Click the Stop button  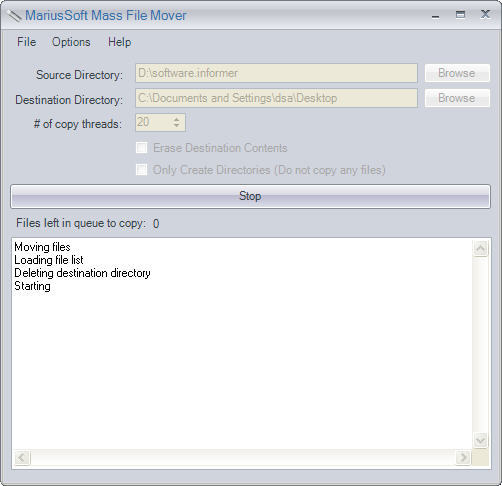(250, 196)
